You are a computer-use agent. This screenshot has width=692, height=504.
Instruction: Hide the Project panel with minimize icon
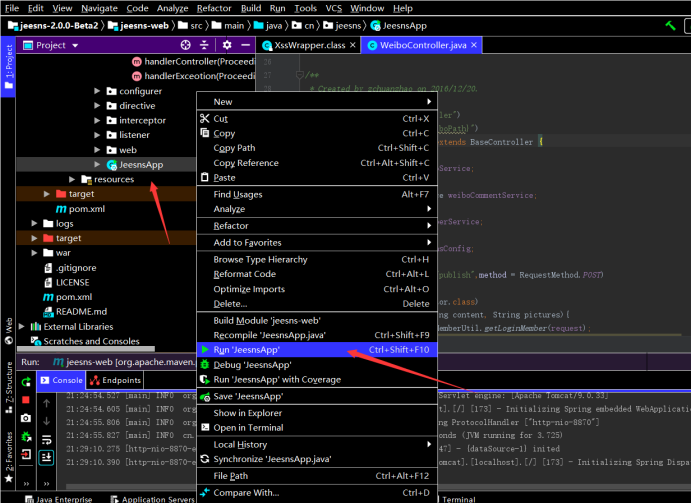(x=245, y=45)
